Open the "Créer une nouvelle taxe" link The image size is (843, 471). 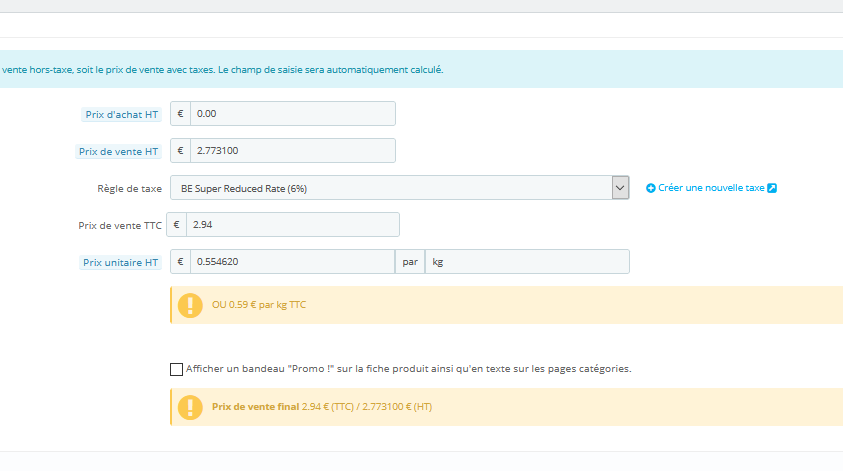tap(711, 188)
